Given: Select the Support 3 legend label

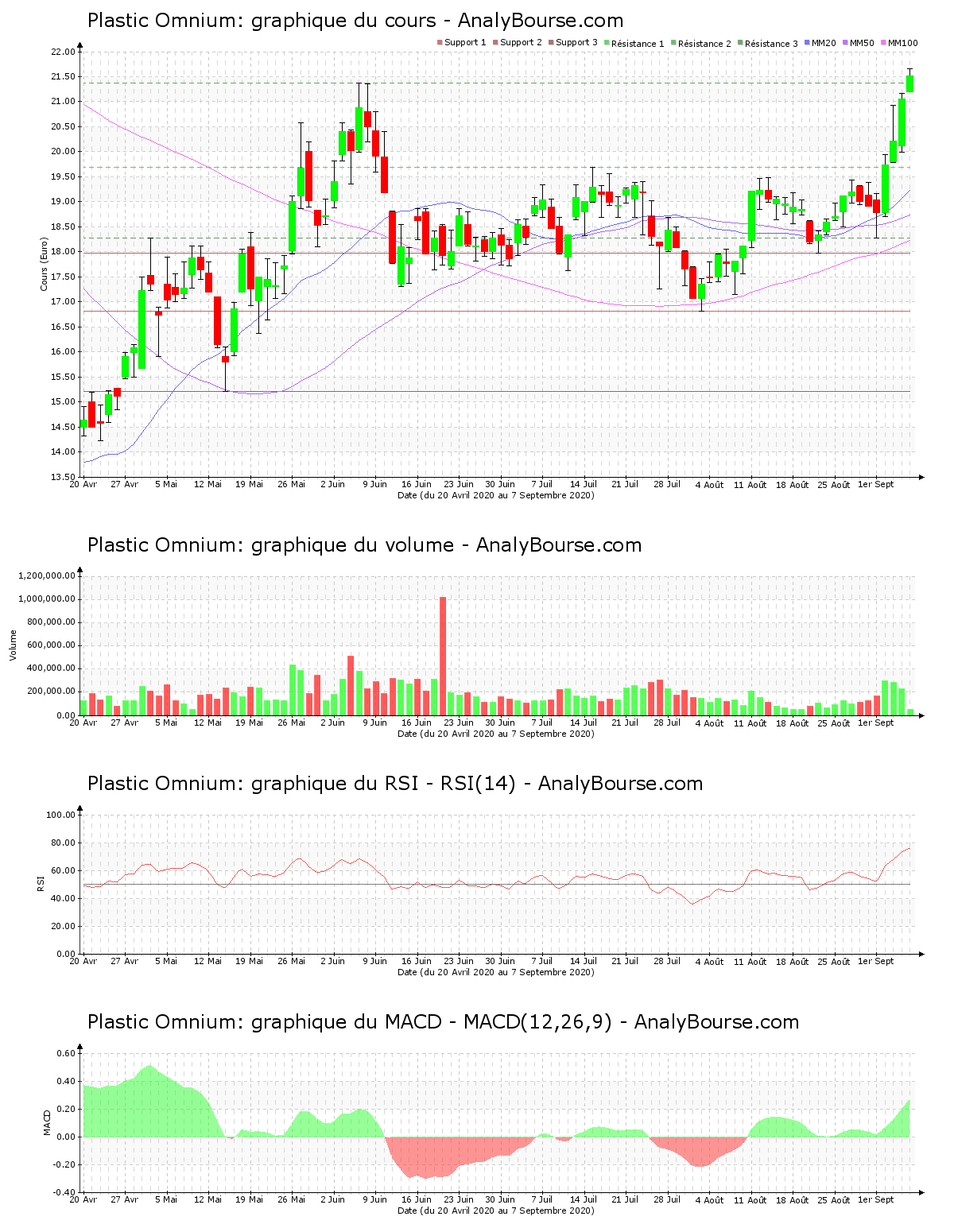Looking at the screenshot, I should point(576,43).
